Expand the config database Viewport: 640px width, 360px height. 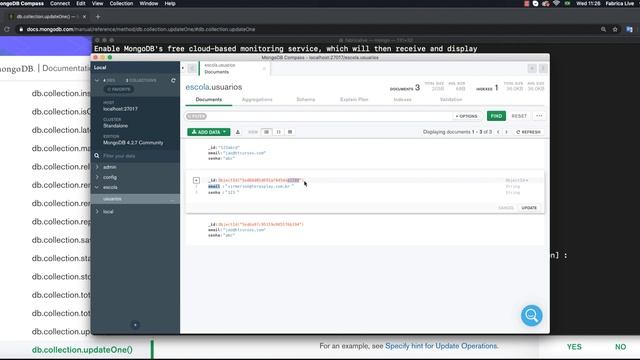pyautogui.click(x=97, y=177)
